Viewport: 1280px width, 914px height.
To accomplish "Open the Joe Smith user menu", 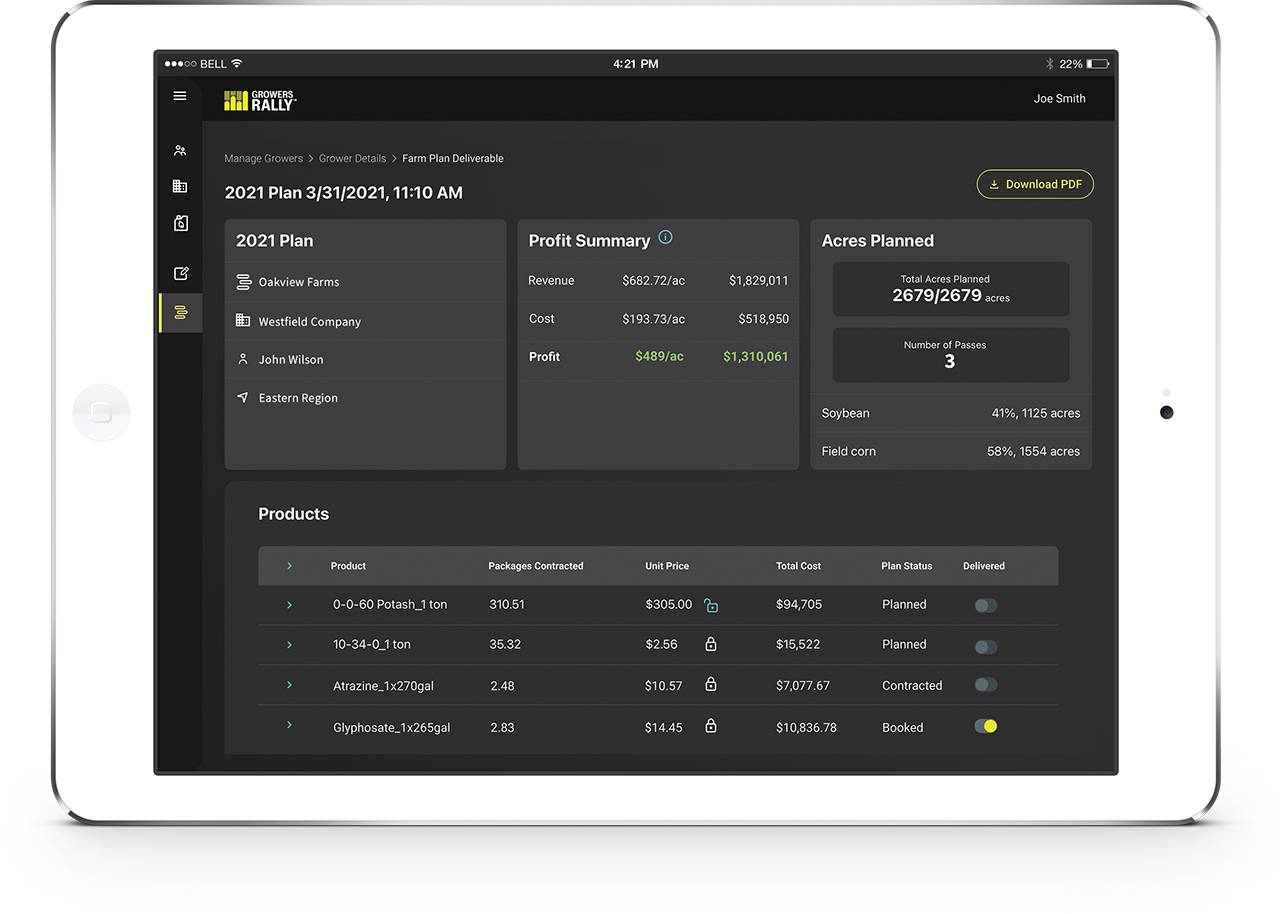I will [1059, 98].
